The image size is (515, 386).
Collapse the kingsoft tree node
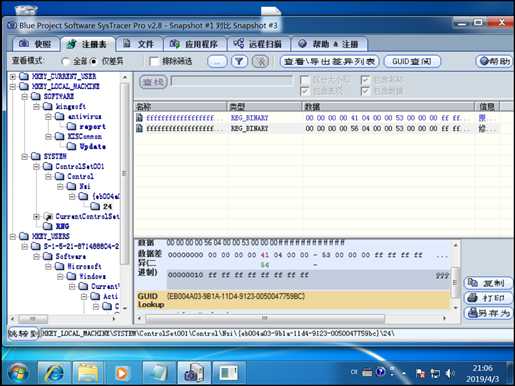click(37, 106)
